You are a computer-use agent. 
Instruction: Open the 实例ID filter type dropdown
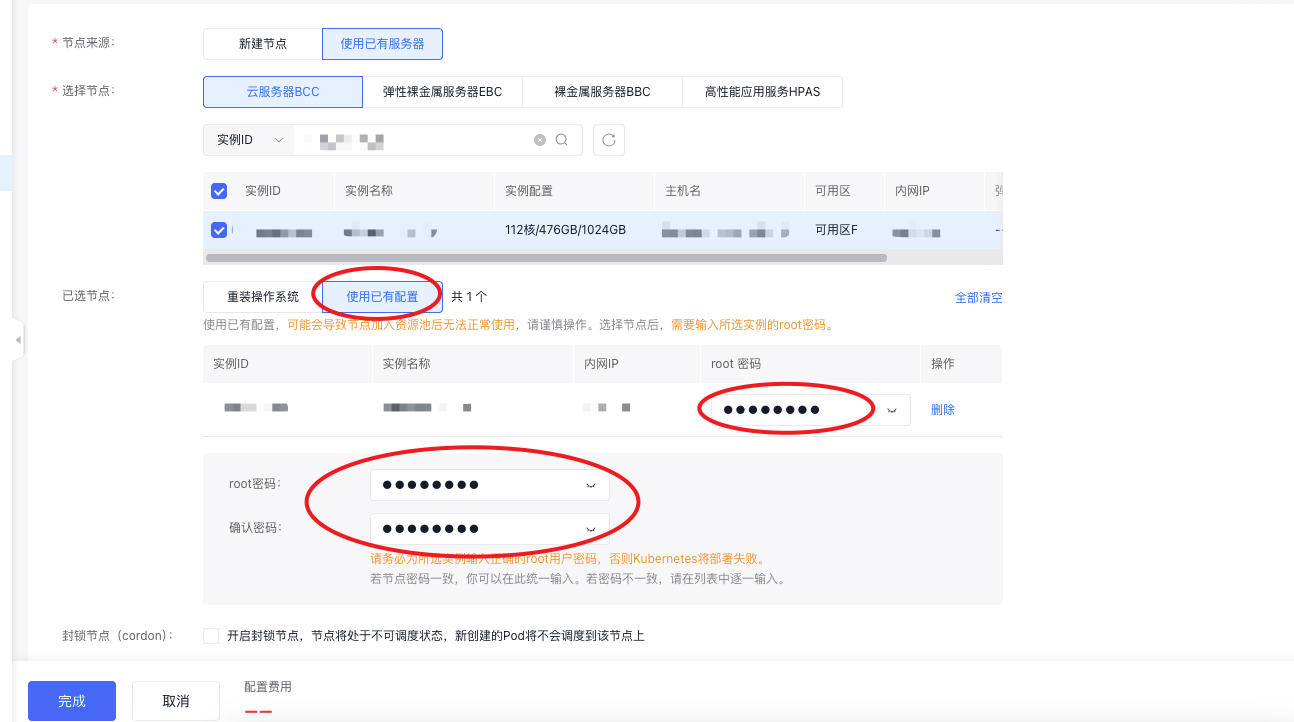point(249,140)
